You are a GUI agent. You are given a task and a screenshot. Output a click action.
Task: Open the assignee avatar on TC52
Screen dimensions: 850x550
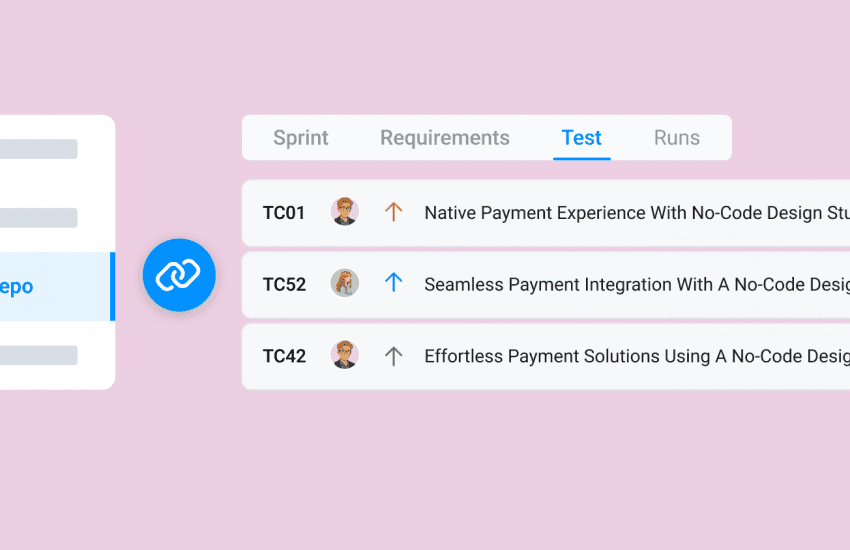pyautogui.click(x=345, y=283)
